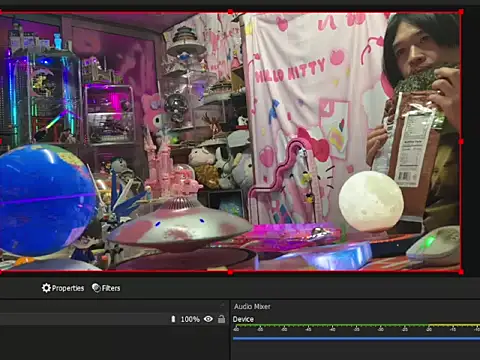Image resolution: width=480 pixels, height=360 pixels.
Task: Click the right-edge middle red handle
Action: pos(461,142)
